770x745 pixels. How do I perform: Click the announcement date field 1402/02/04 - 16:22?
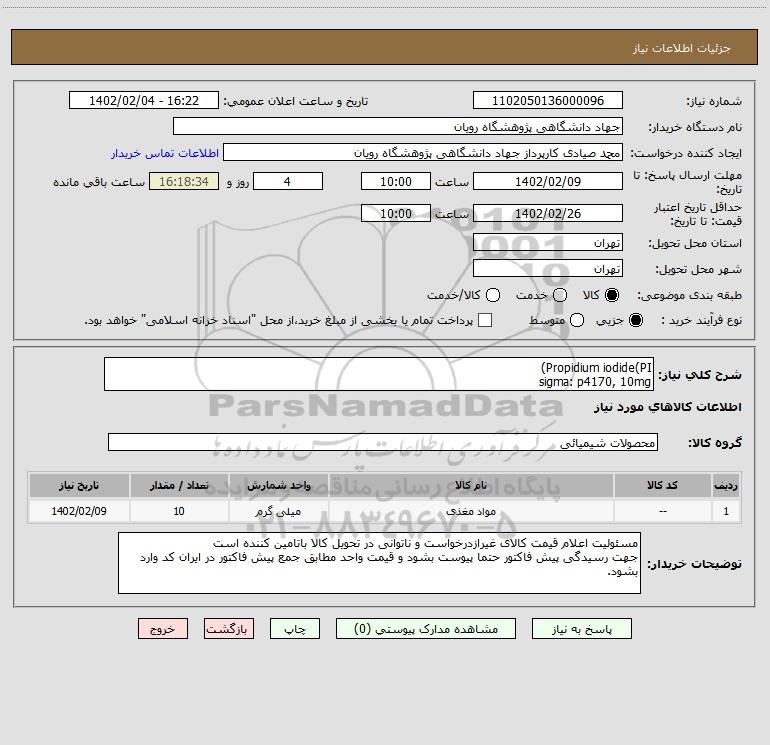144,100
